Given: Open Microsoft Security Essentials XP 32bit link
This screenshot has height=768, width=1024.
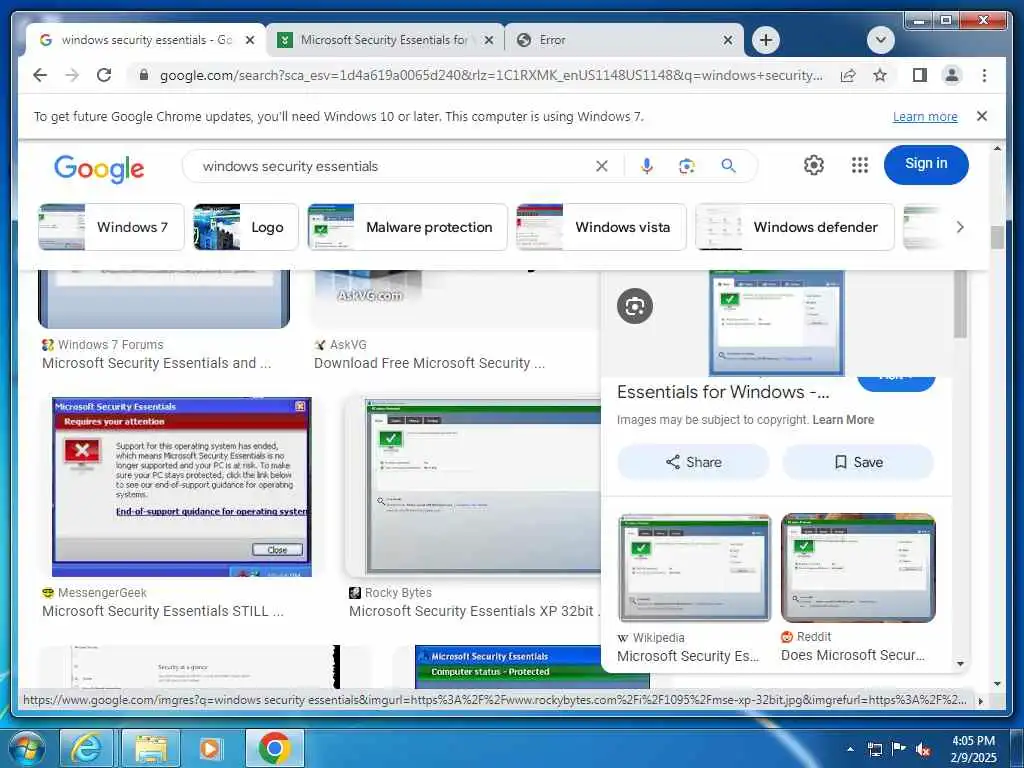Looking at the screenshot, I should [474, 611].
